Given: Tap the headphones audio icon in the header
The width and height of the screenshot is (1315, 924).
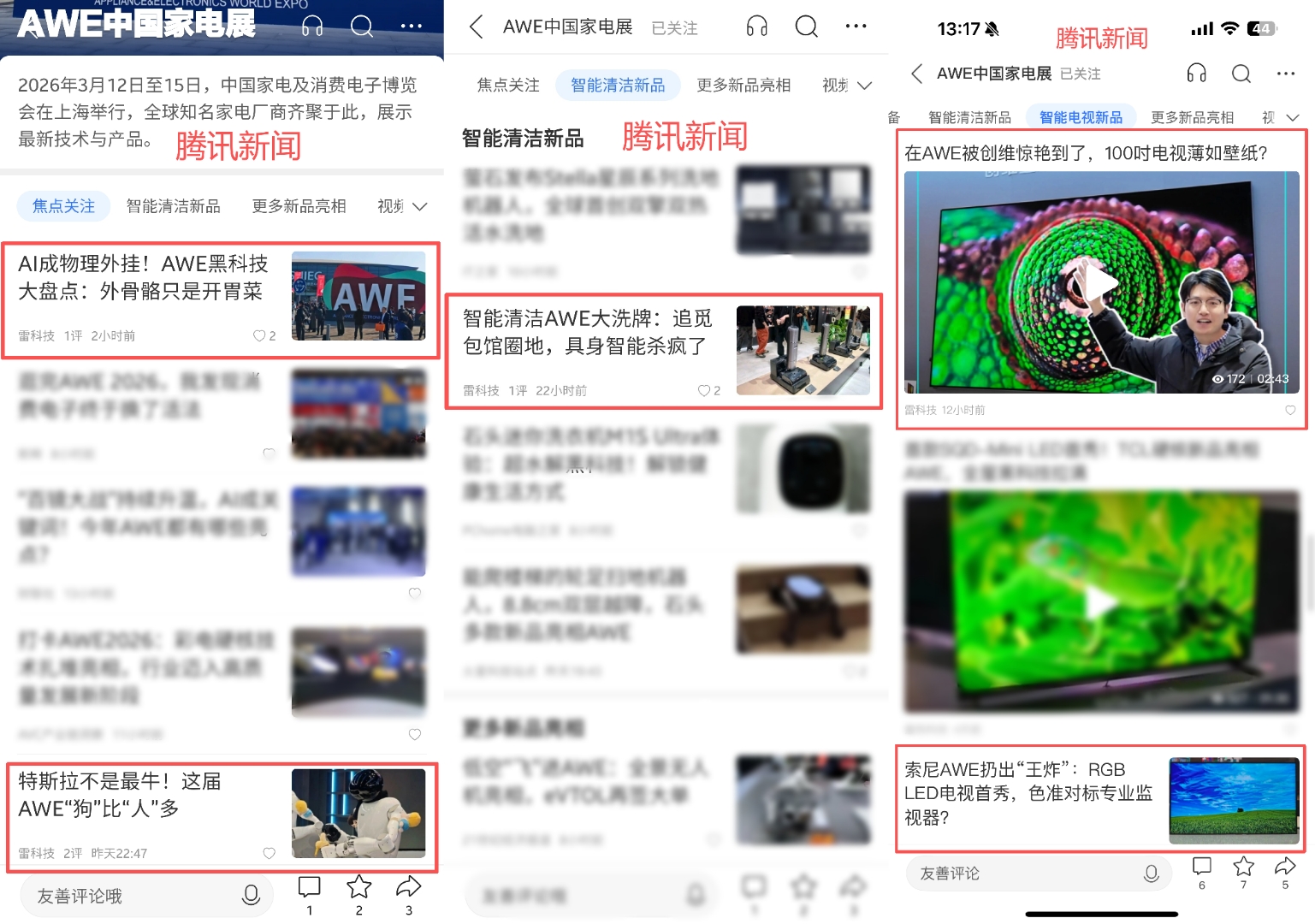Looking at the screenshot, I should (312, 27).
